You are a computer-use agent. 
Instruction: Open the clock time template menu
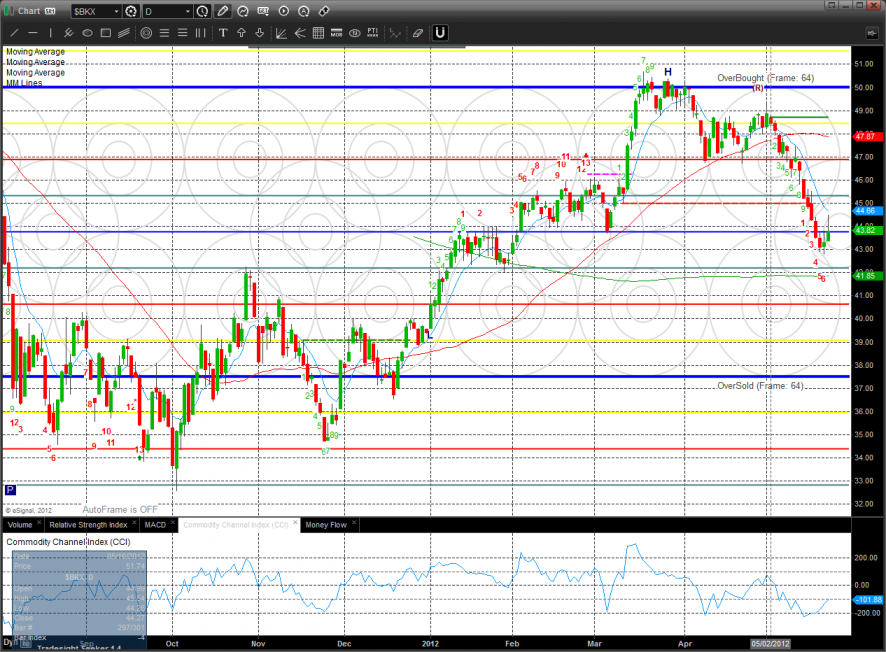[x=203, y=11]
